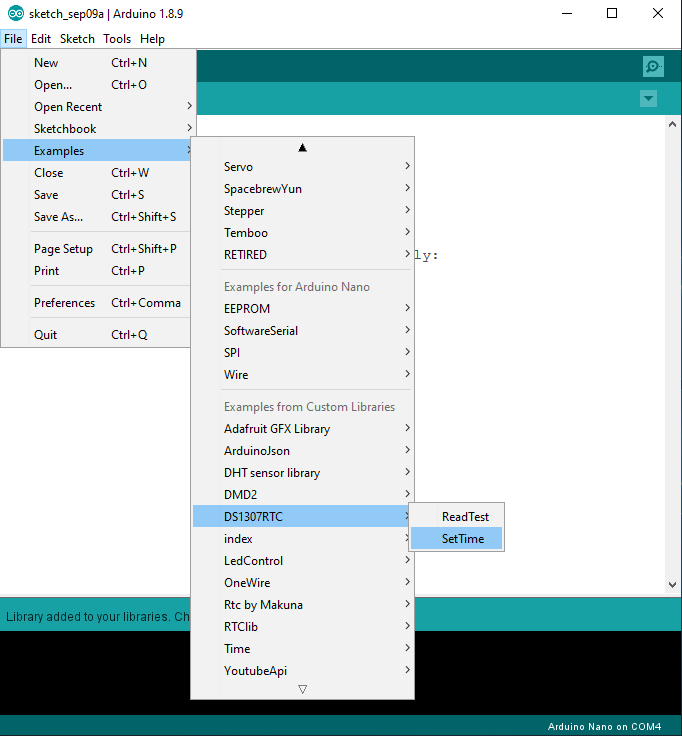The height and width of the screenshot is (736, 682).
Task: Choose Quit in the File menu
Action: pyautogui.click(x=97, y=335)
